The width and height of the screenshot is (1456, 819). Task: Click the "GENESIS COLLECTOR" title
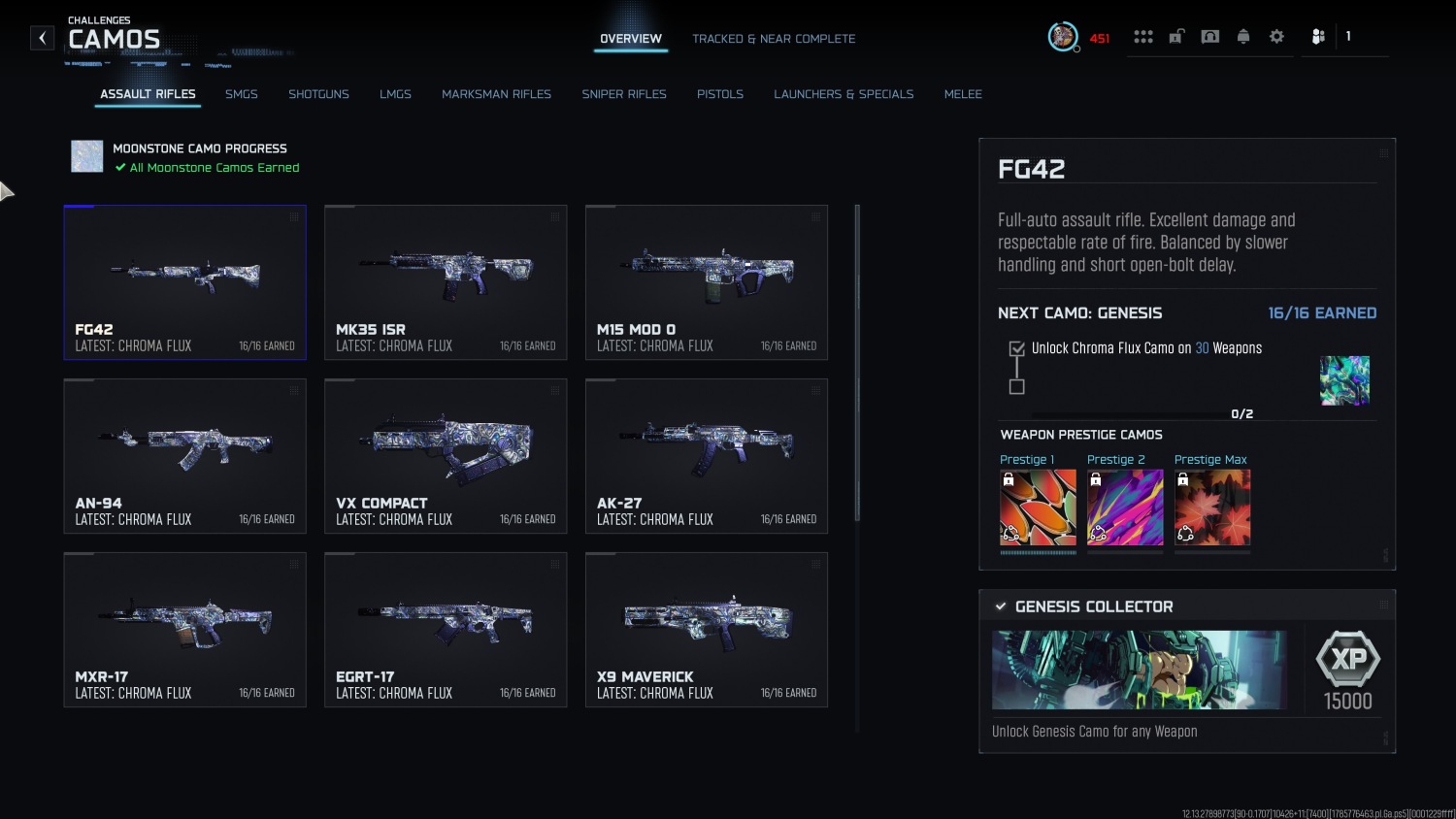pos(1094,606)
